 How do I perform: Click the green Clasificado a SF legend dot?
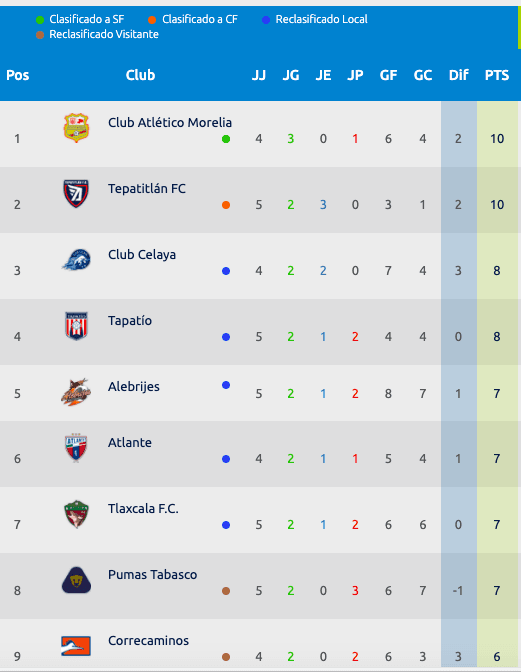pos(40,20)
